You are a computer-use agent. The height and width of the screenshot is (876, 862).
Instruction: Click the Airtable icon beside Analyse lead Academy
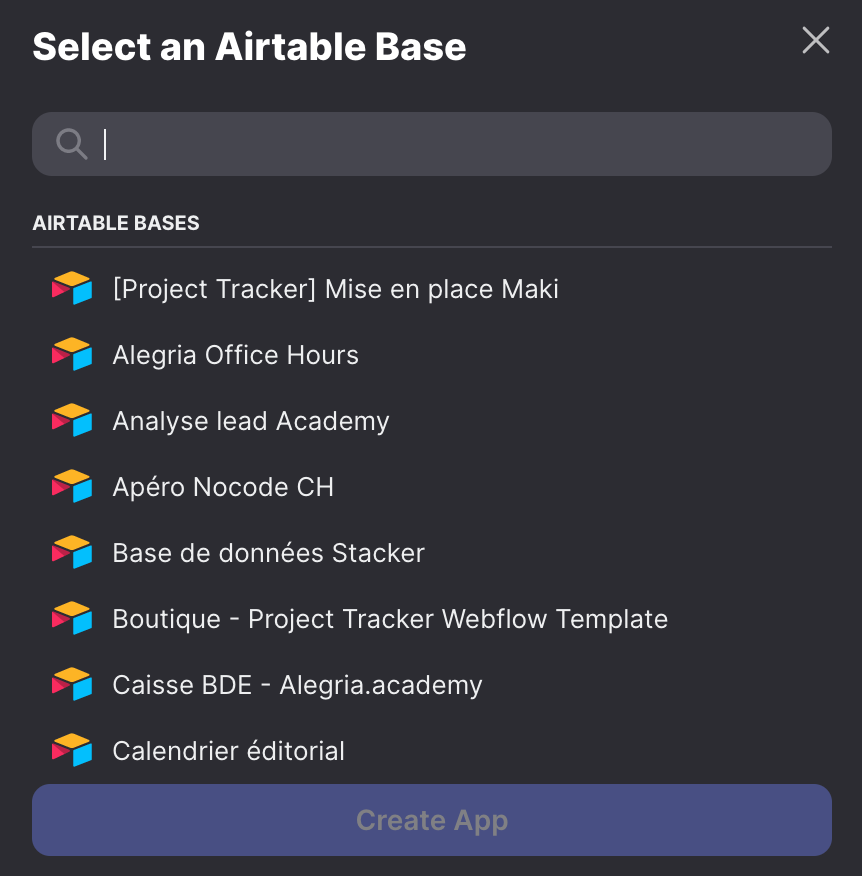72,420
